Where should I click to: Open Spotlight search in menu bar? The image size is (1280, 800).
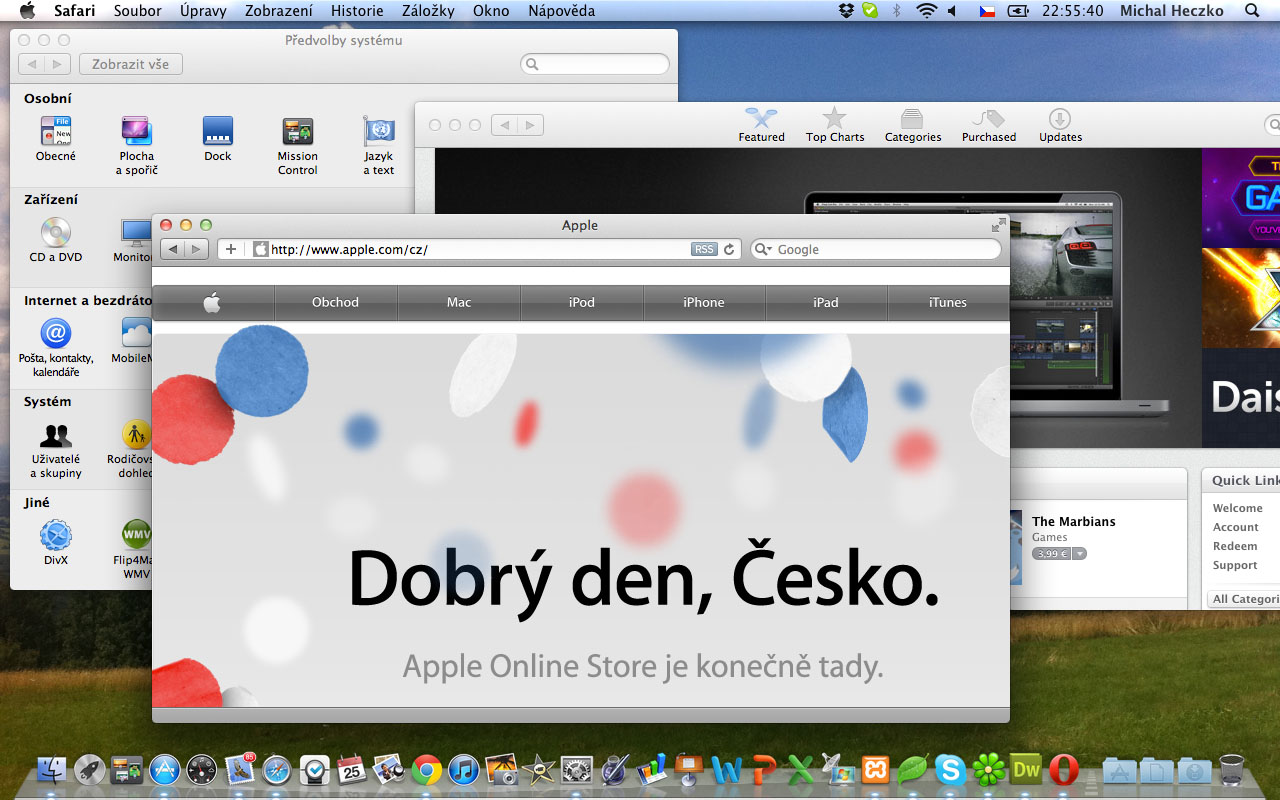tap(1252, 11)
